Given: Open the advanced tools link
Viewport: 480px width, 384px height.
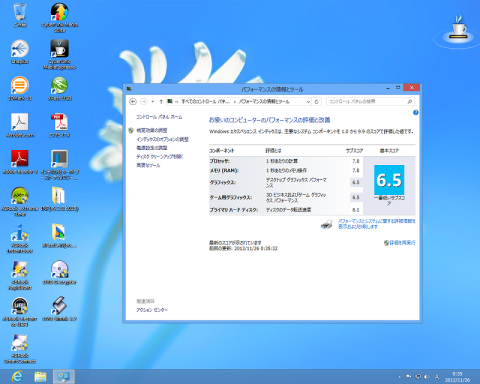Looking at the screenshot, I should point(148,165).
